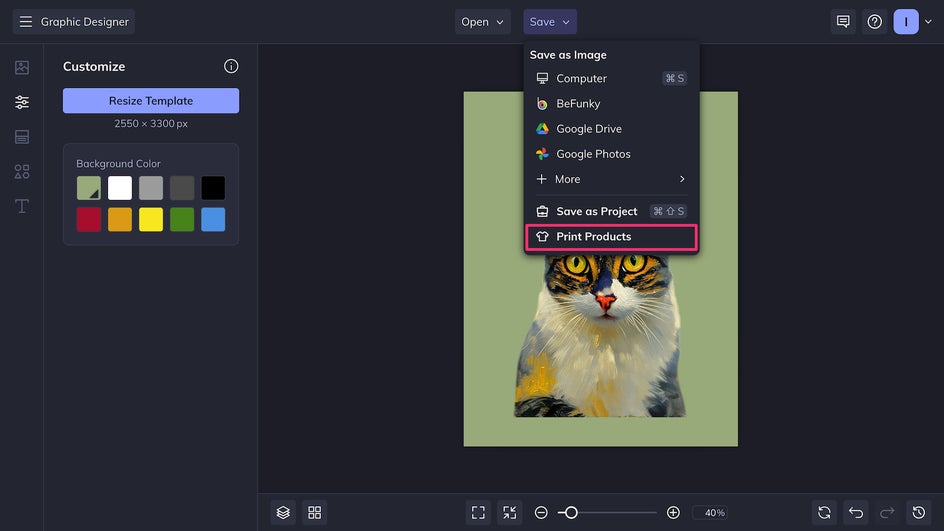Click the zoom out minus icon
The width and height of the screenshot is (944, 531).
point(541,512)
